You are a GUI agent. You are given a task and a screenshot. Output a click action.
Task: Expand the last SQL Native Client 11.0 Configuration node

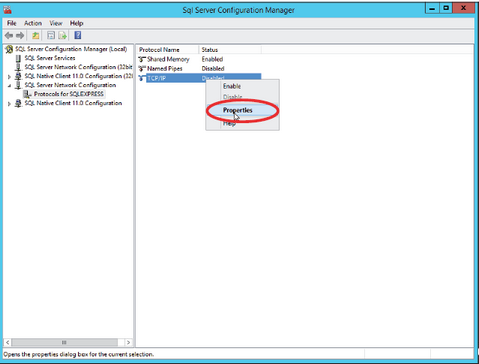[9, 104]
